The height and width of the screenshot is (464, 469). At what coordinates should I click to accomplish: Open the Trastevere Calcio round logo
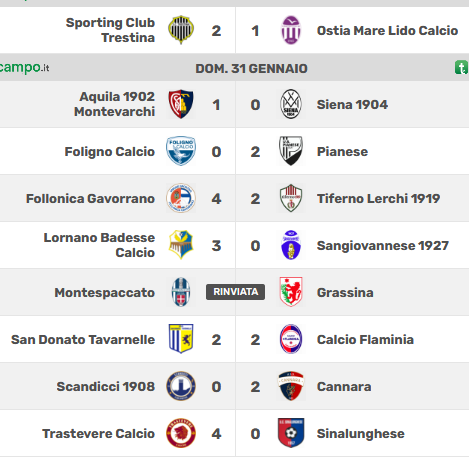(181, 433)
